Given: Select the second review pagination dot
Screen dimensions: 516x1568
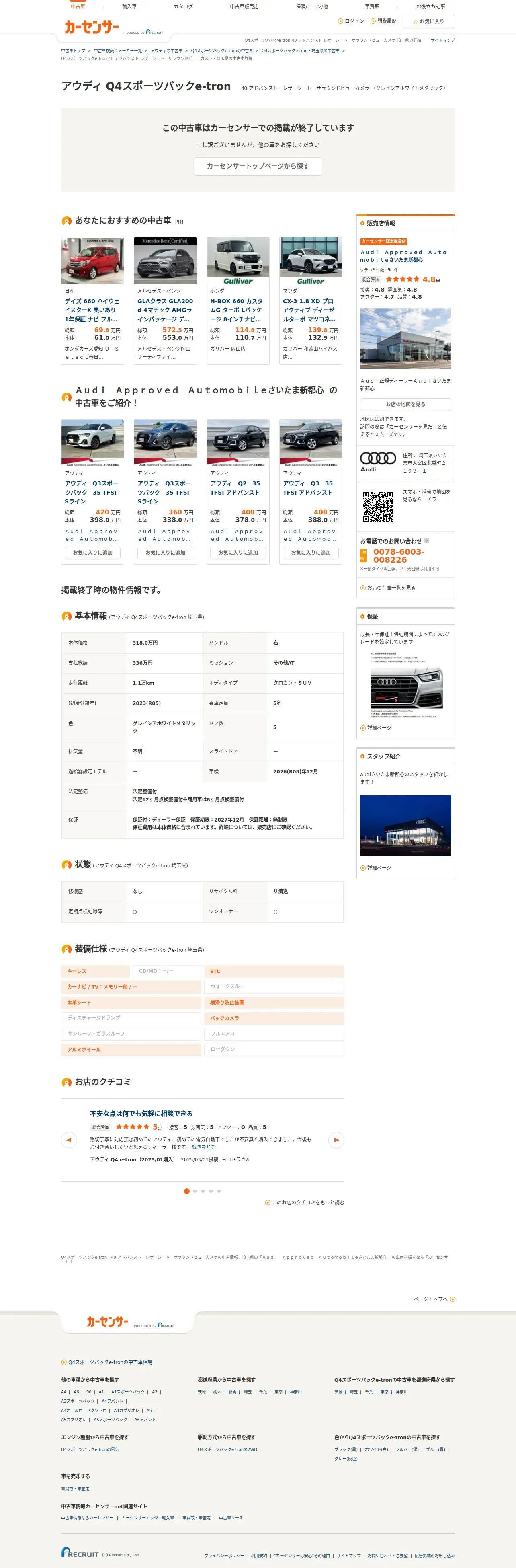Looking at the screenshot, I should coord(195,1191).
